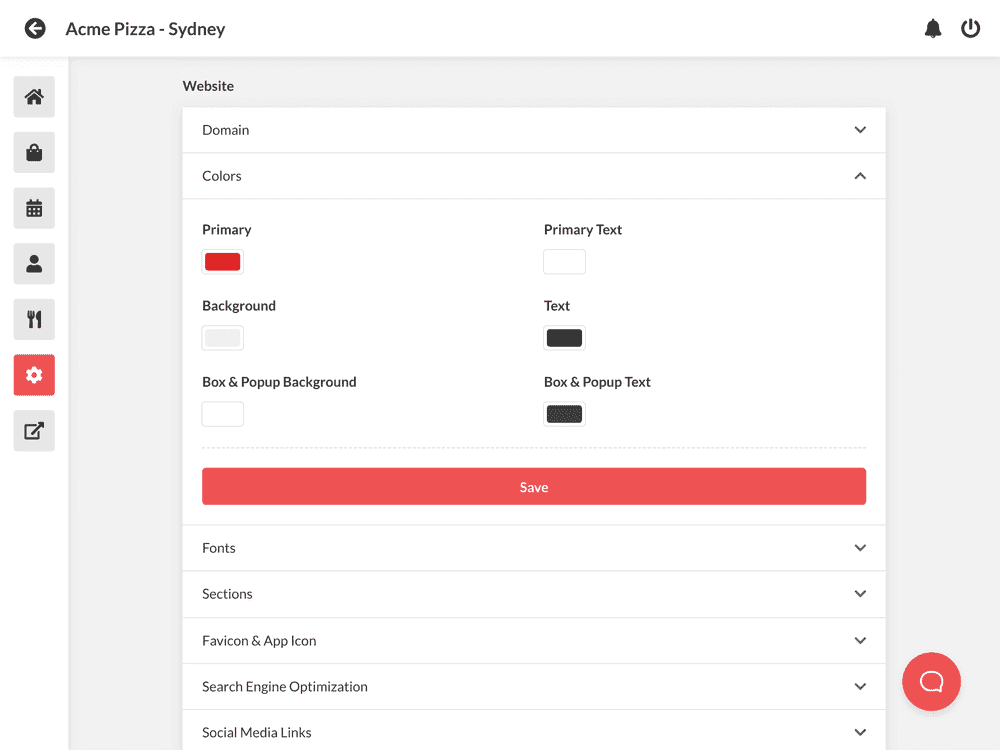Open the customers person icon

click(34, 264)
